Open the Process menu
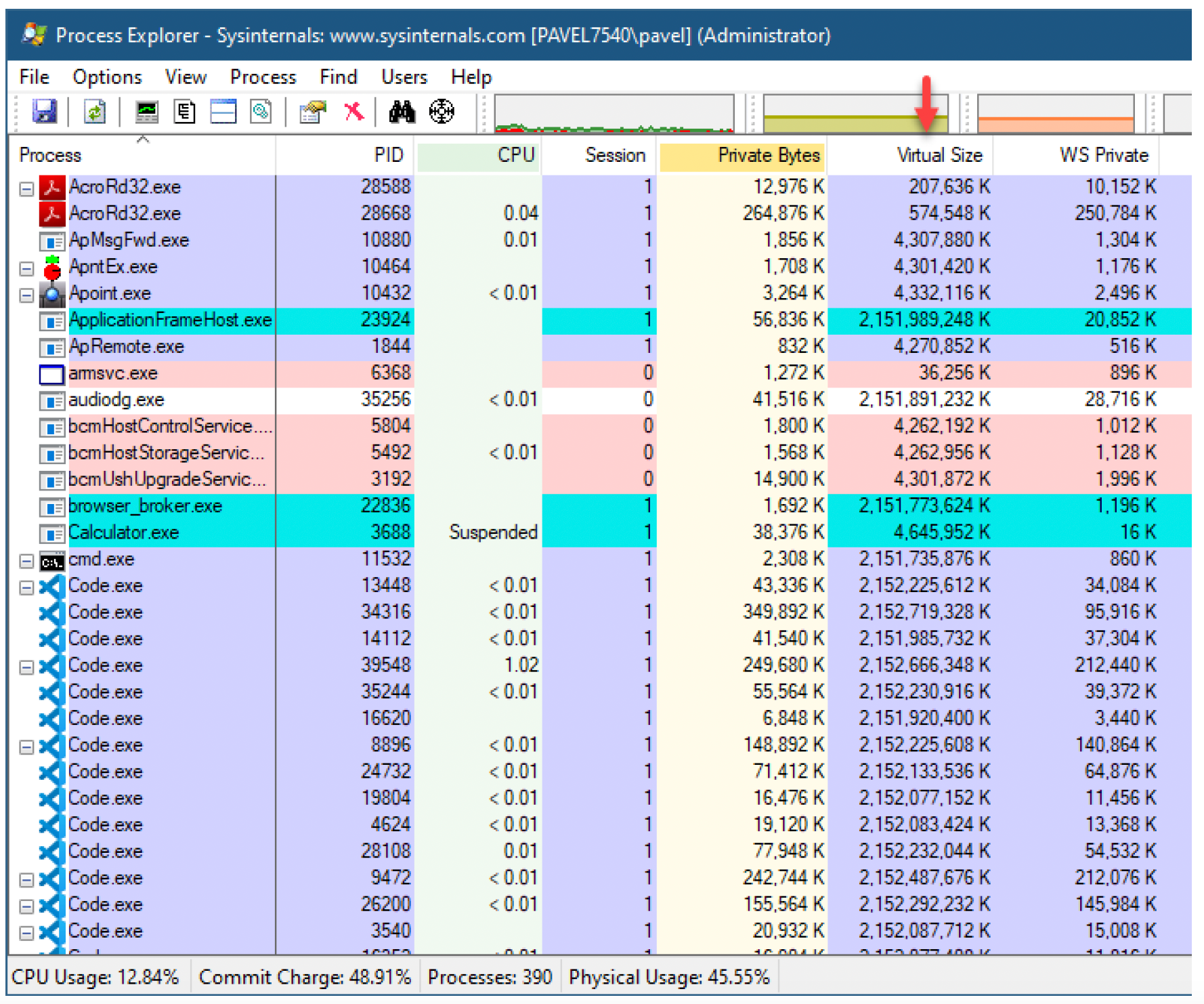 tap(263, 77)
